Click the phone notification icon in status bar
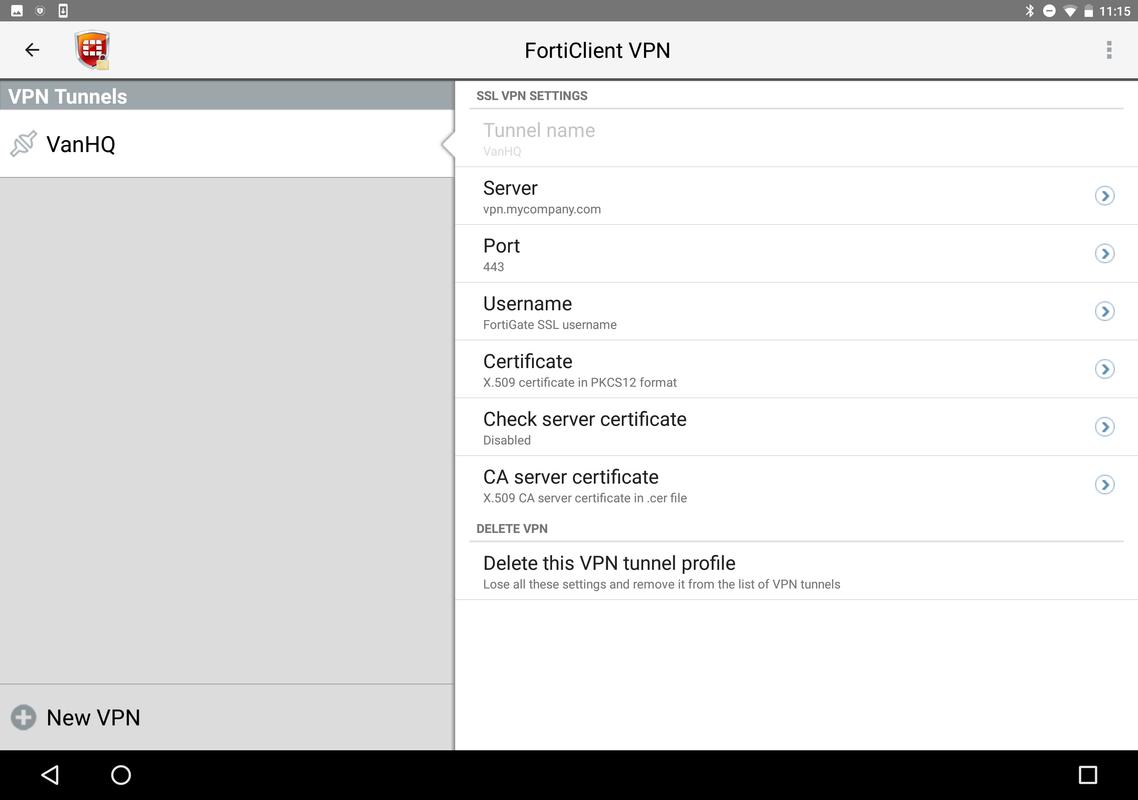Viewport: 1138px width, 800px height. pos(63,11)
